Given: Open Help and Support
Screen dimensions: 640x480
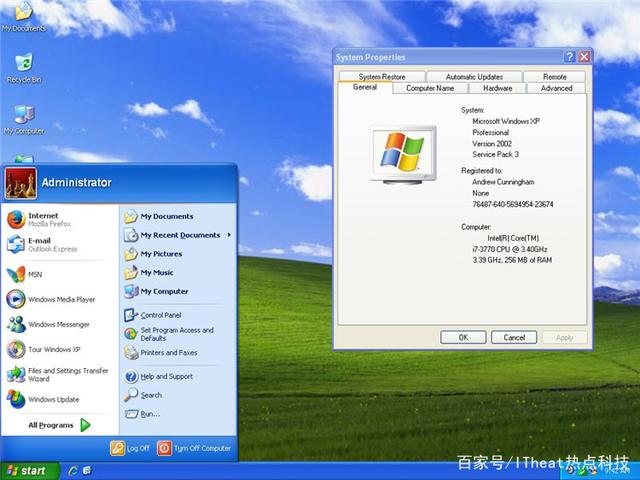Looking at the screenshot, I should pos(158,376).
